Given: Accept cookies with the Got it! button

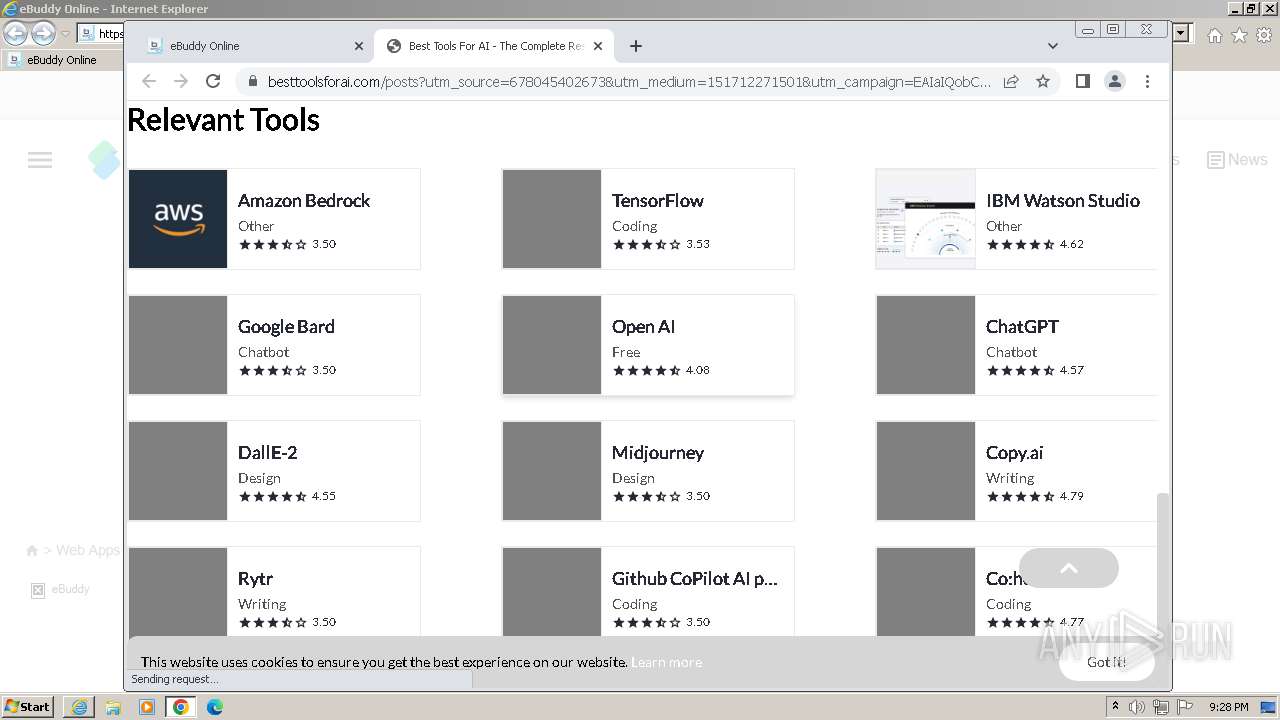Looking at the screenshot, I should (1106, 662).
